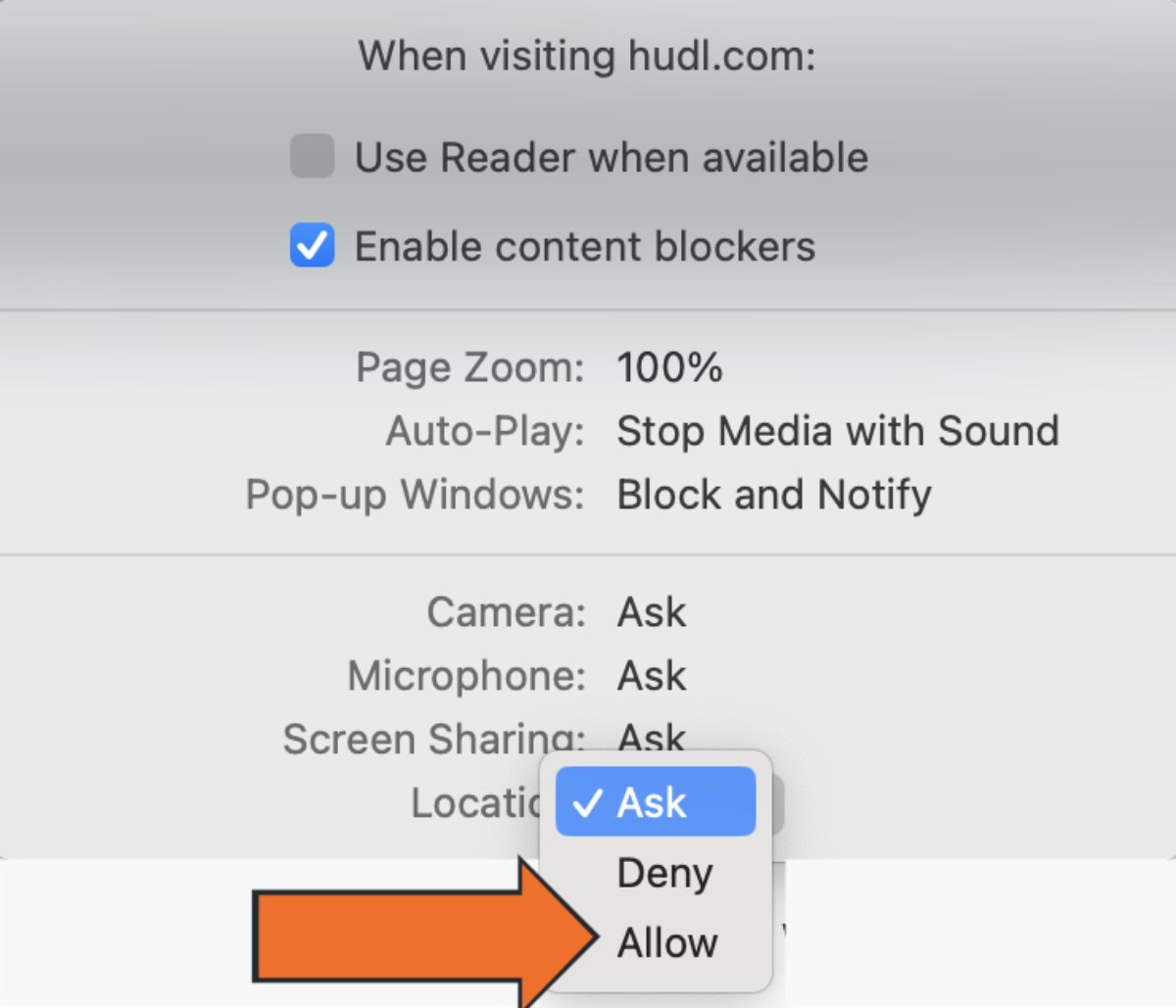Click the checkmark next to Ask
This screenshot has height=1008, width=1176.
(x=588, y=801)
